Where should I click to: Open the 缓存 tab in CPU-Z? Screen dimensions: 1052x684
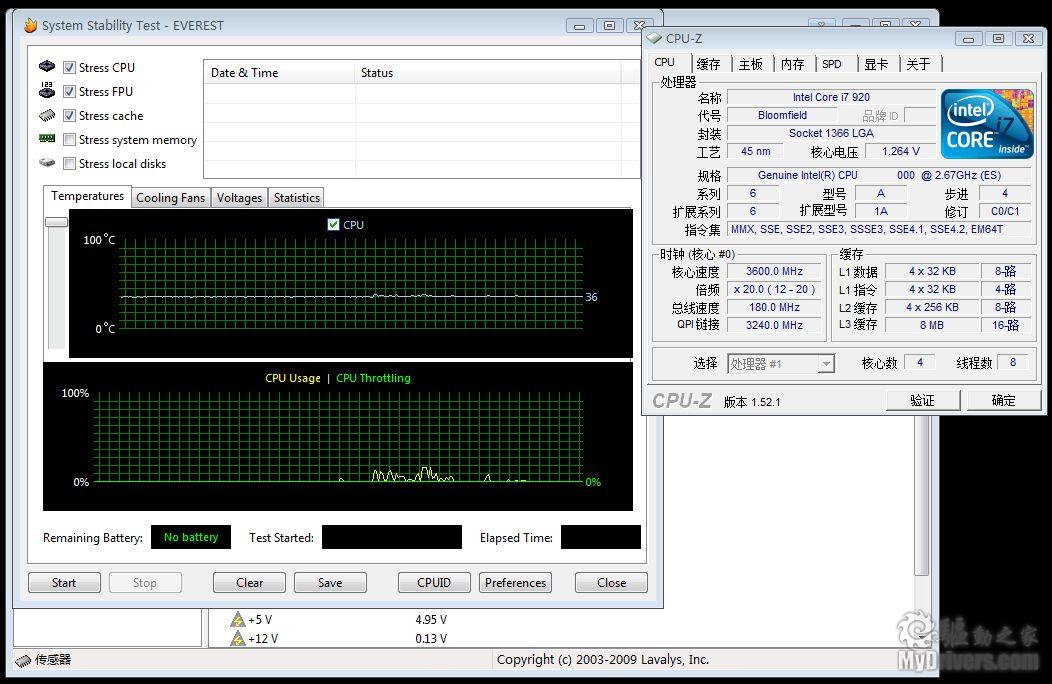(x=708, y=64)
